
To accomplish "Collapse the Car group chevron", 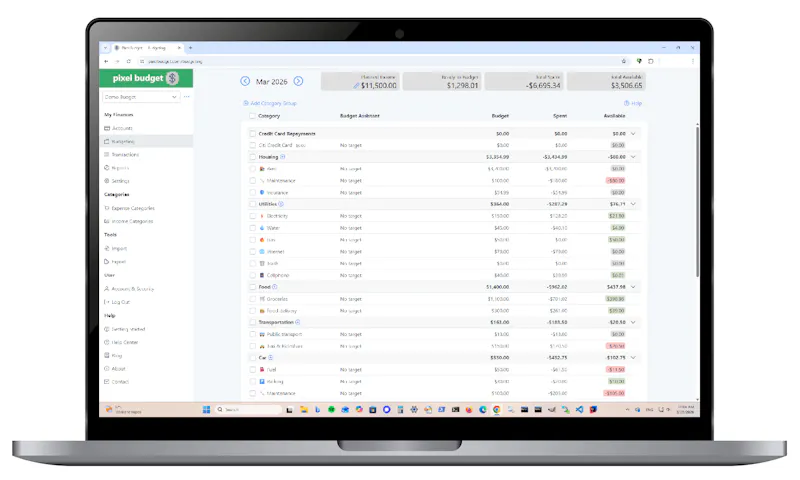I will pyautogui.click(x=633, y=358).
